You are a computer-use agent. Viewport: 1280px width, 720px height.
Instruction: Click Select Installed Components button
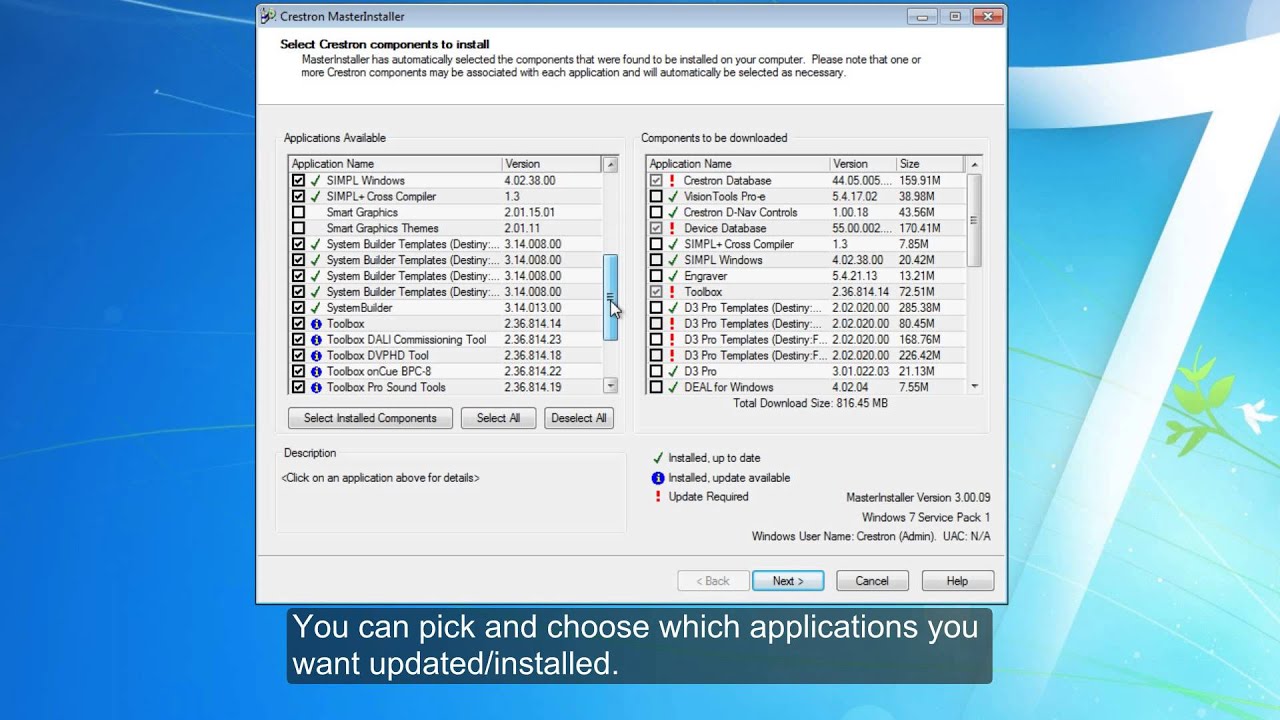tap(370, 418)
